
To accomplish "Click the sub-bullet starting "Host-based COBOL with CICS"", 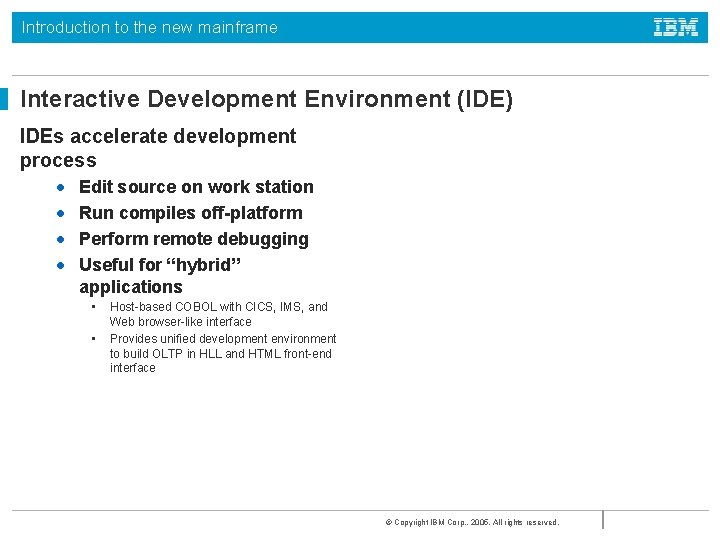I will pyautogui.click(x=219, y=314).
